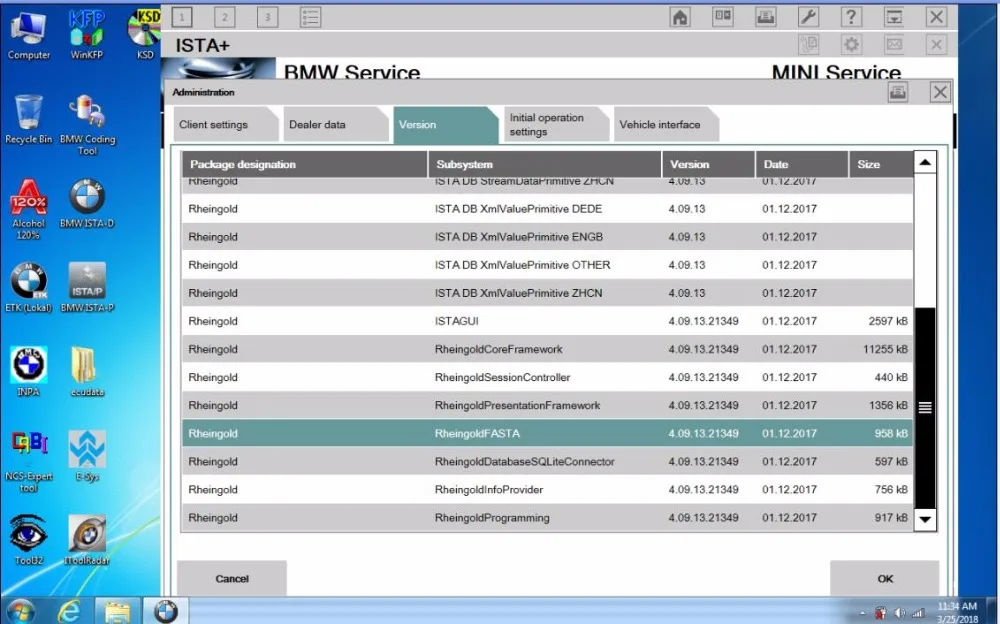Select the Version tab
This screenshot has width=1000, height=624.
[x=445, y=124]
